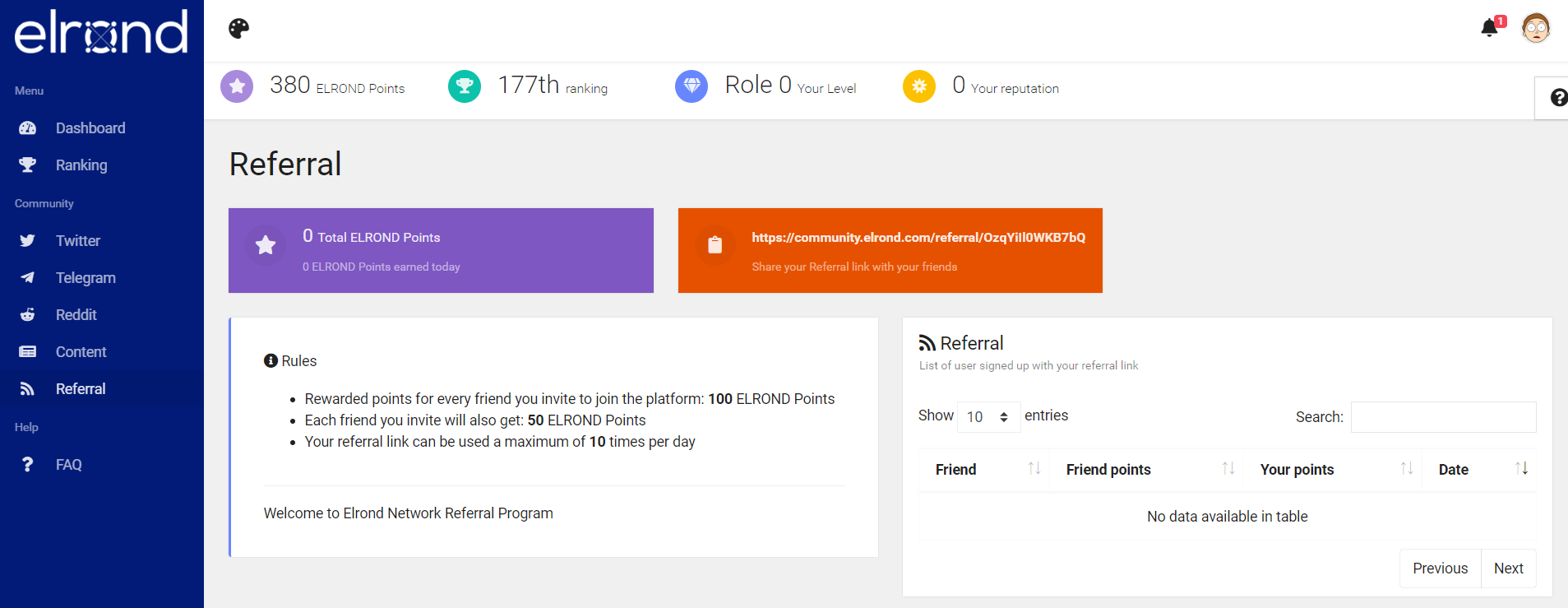Click the Elrond logo
The width and height of the screenshot is (1568, 608).
[101, 32]
